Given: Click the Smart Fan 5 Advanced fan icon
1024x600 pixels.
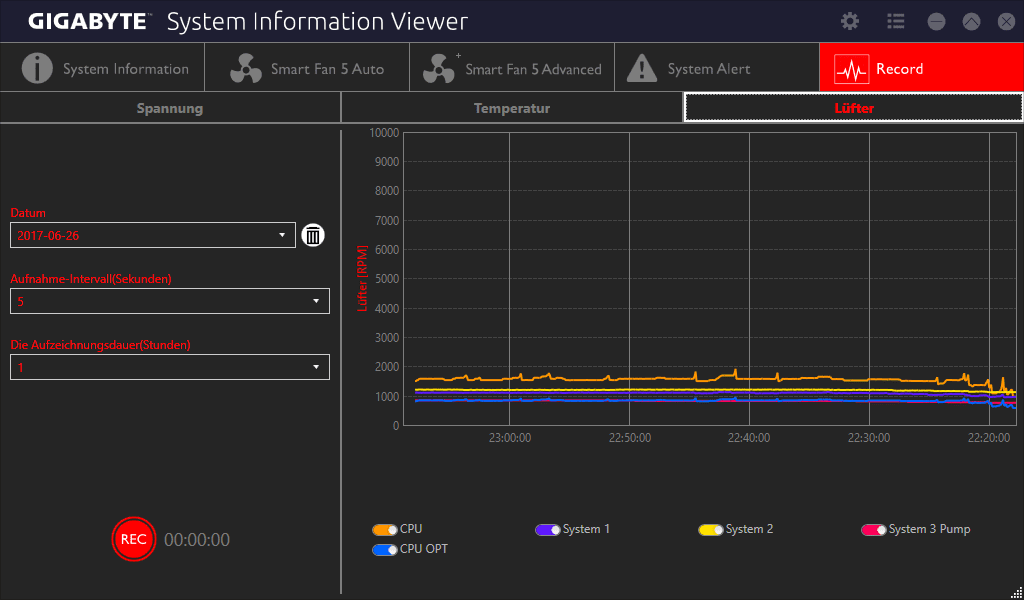Looking at the screenshot, I should (x=439, y=68).
